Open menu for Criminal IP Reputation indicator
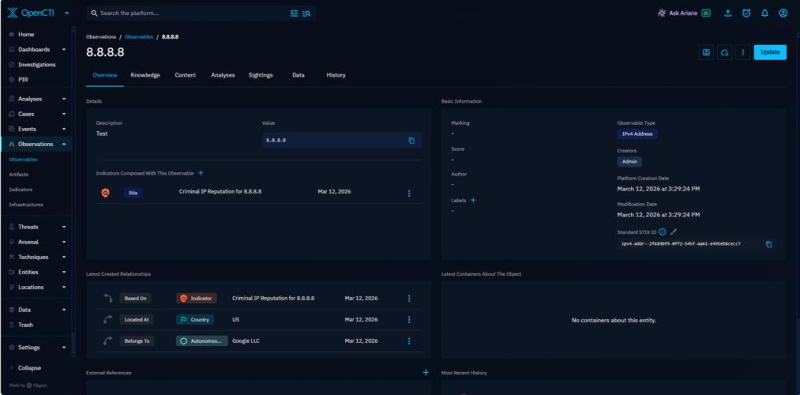The height and width of the screenshot is (395, 800). 409,193
